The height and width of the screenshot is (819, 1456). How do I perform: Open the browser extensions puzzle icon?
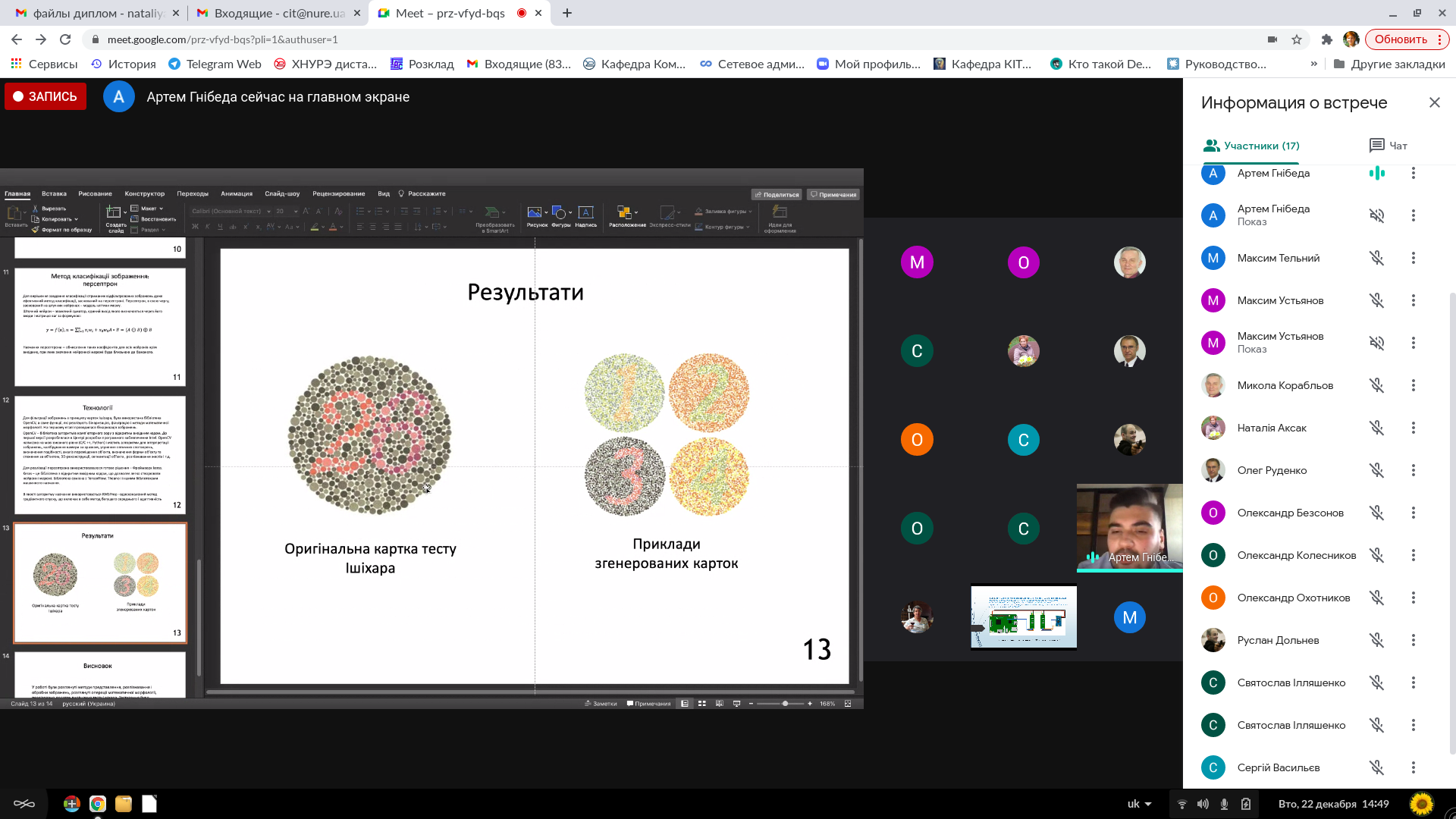click(x=1326, y=39)
